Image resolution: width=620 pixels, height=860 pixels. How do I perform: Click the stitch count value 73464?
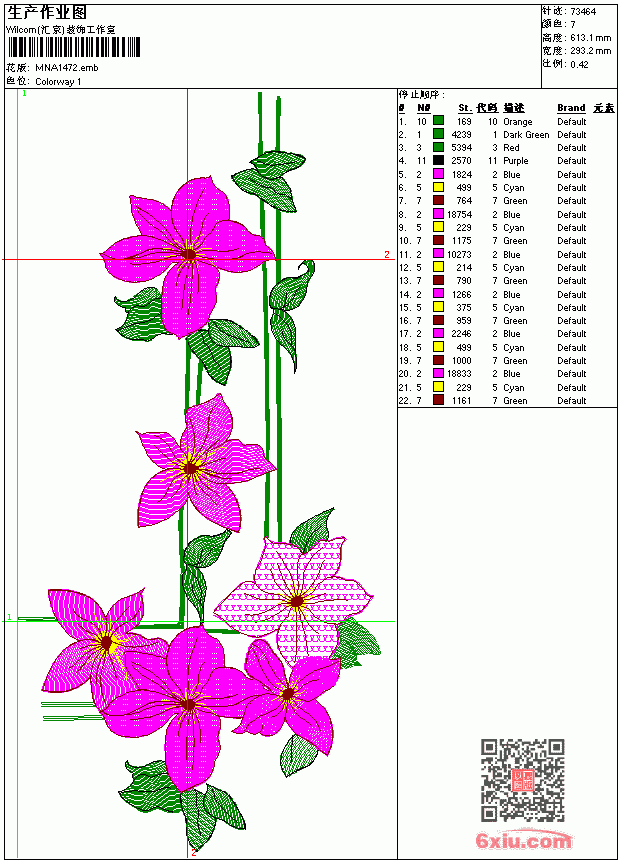(583, 12)
